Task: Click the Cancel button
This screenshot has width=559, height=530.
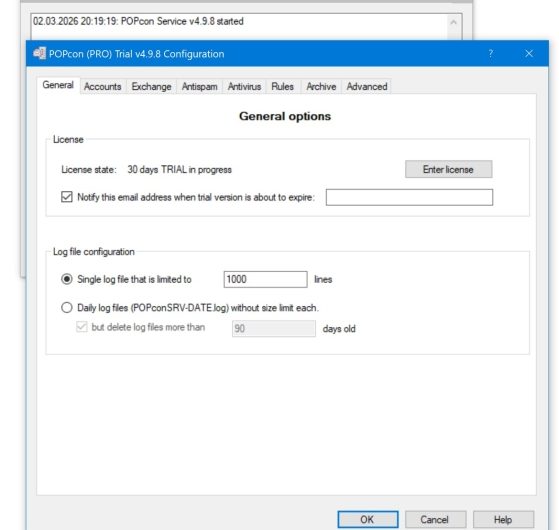Action: click(x=435, y=520)
